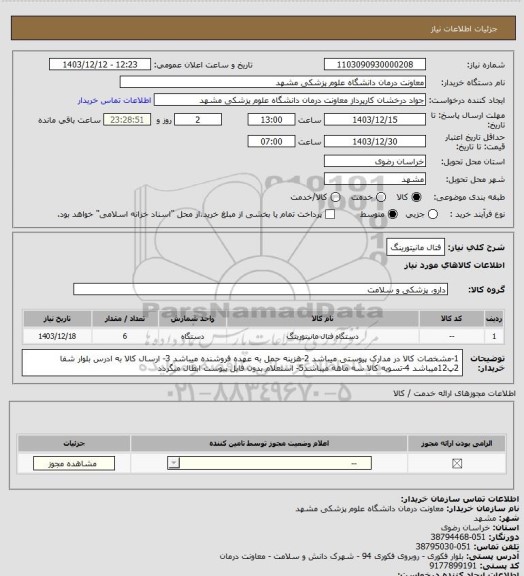
Task: Toggle the Islamic treasury bonds payment checkbox
Action: [x=330, y=214]
